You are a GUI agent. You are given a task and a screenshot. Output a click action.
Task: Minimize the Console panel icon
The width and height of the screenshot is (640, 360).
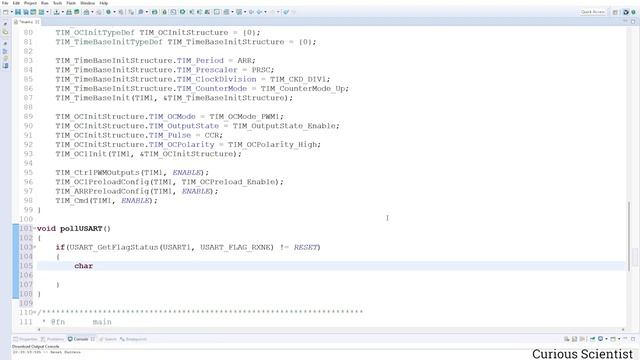point(625,339)
